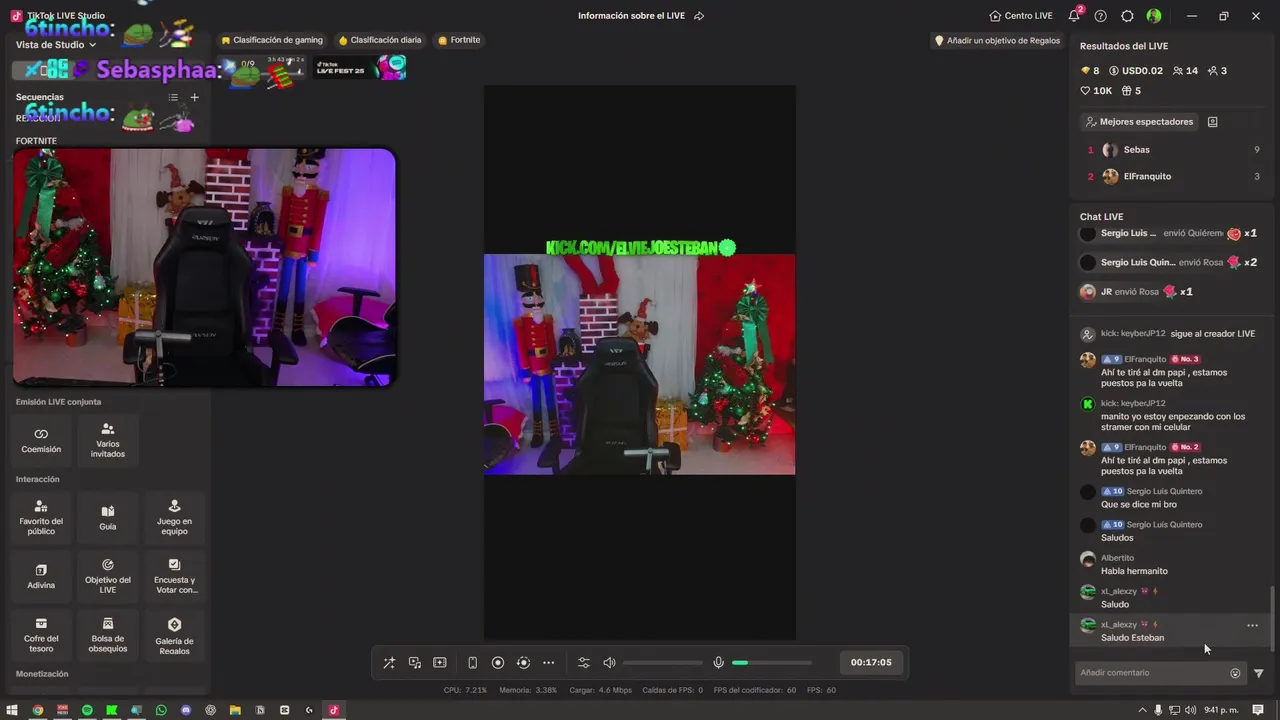Open Información sobre el LIVE

click(632, 16)
